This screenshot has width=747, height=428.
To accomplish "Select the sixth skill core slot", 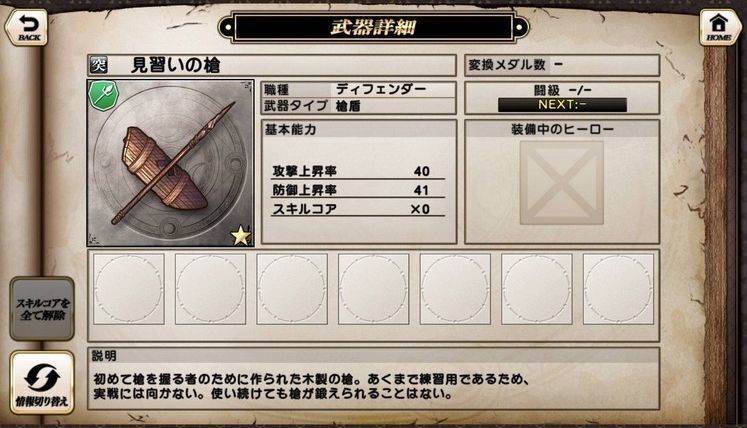I will (537, 289).
